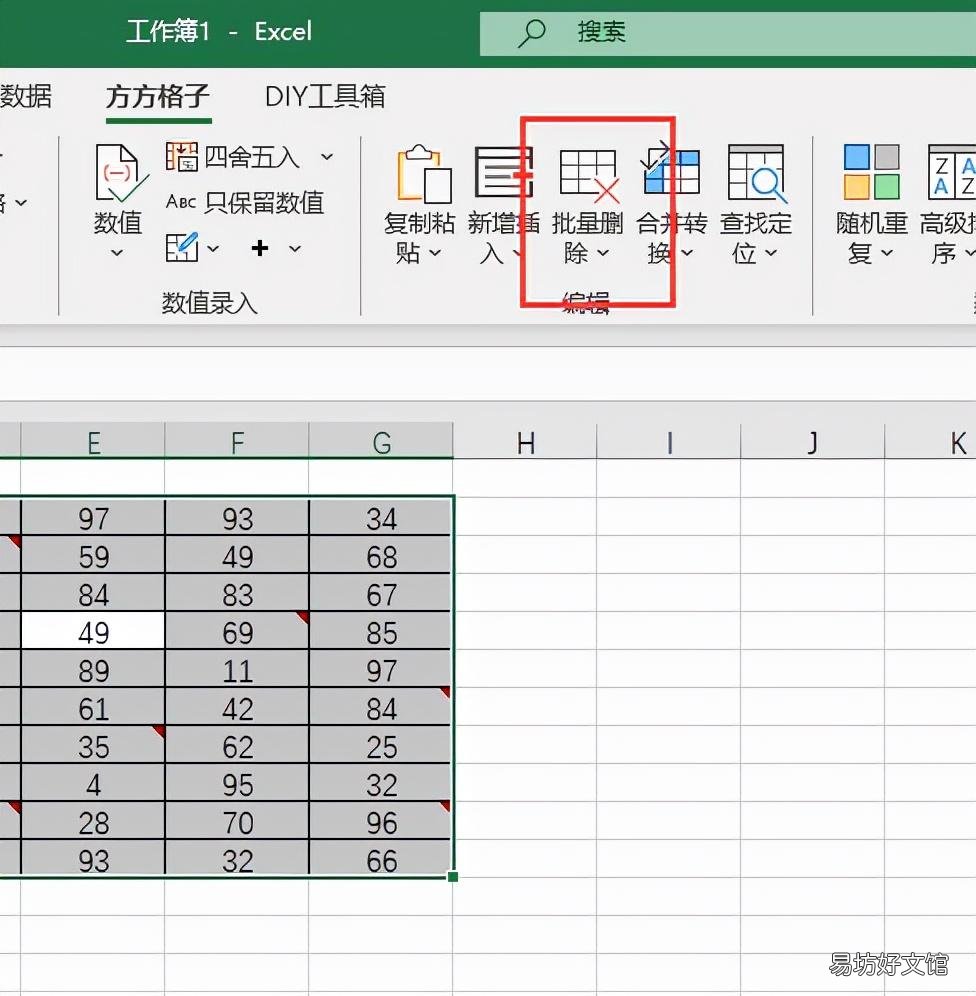Switch to the 数据 ribbon tab
976x996 pixels.
click(x=25, y=97)
